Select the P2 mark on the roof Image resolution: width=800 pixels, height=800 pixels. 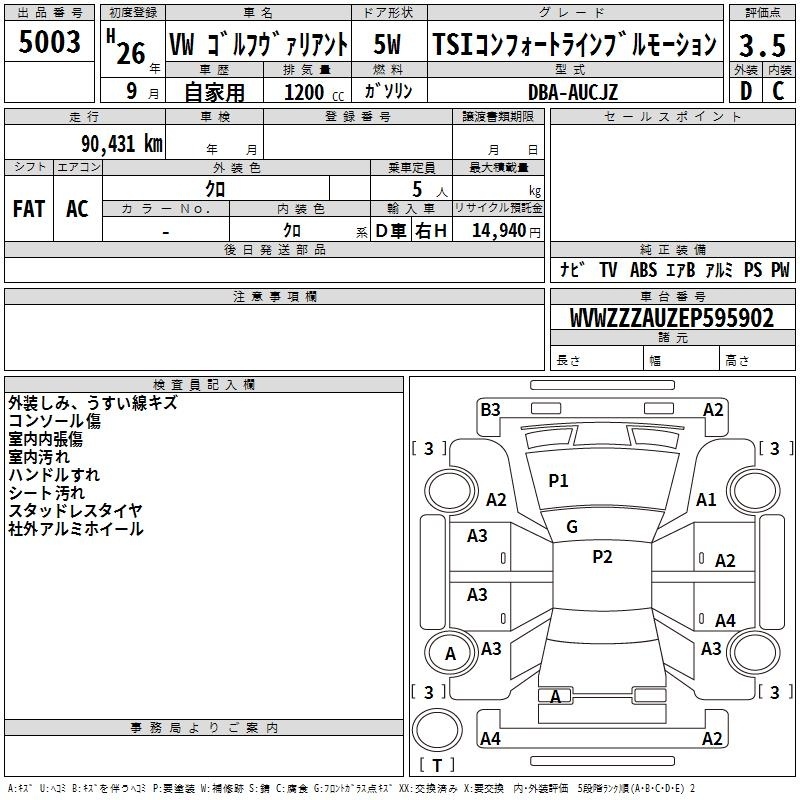click(601, 557)
